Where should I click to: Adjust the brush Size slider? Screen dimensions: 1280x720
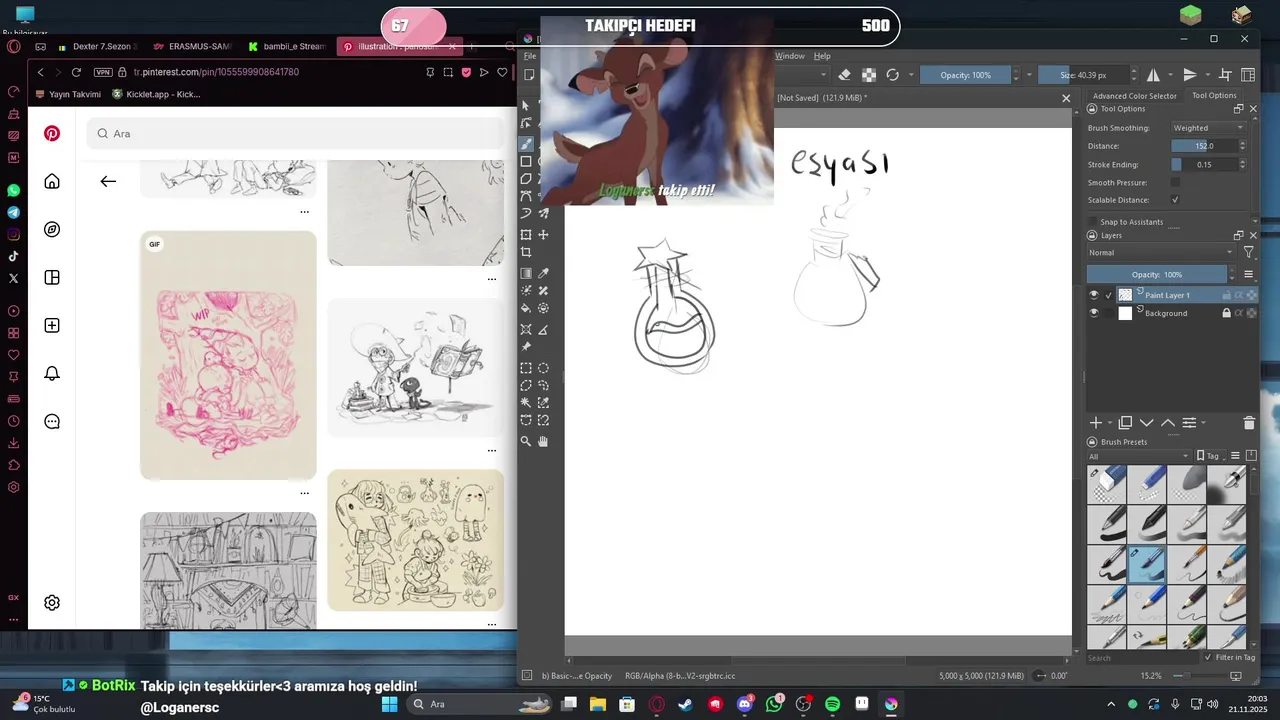(1085, 75)
